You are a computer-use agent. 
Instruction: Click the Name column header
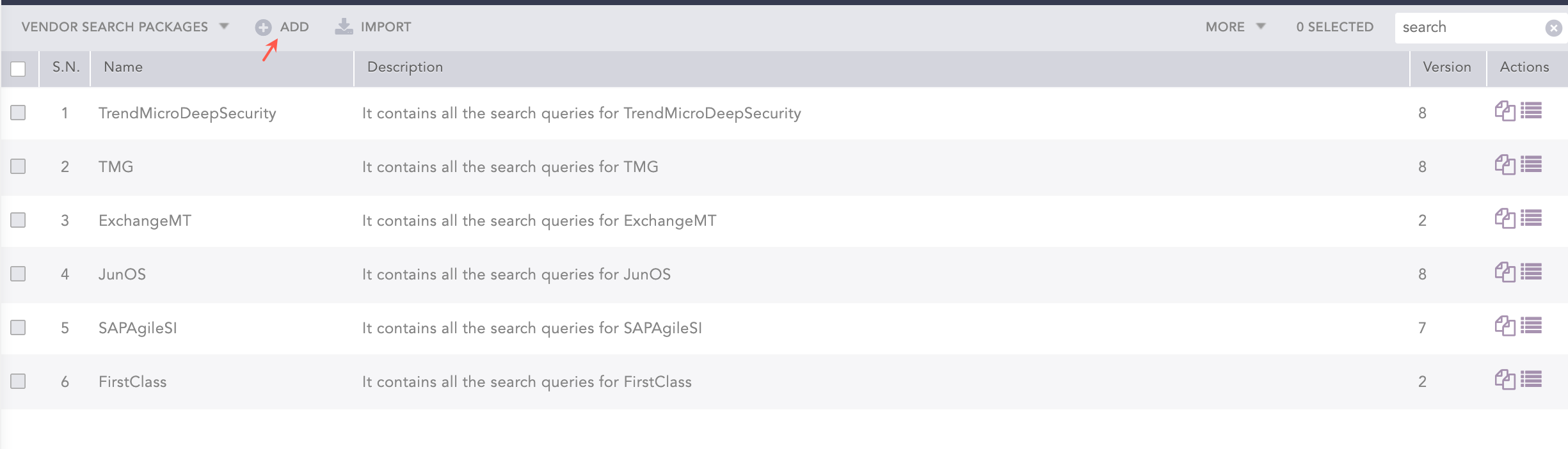[123, 67]
